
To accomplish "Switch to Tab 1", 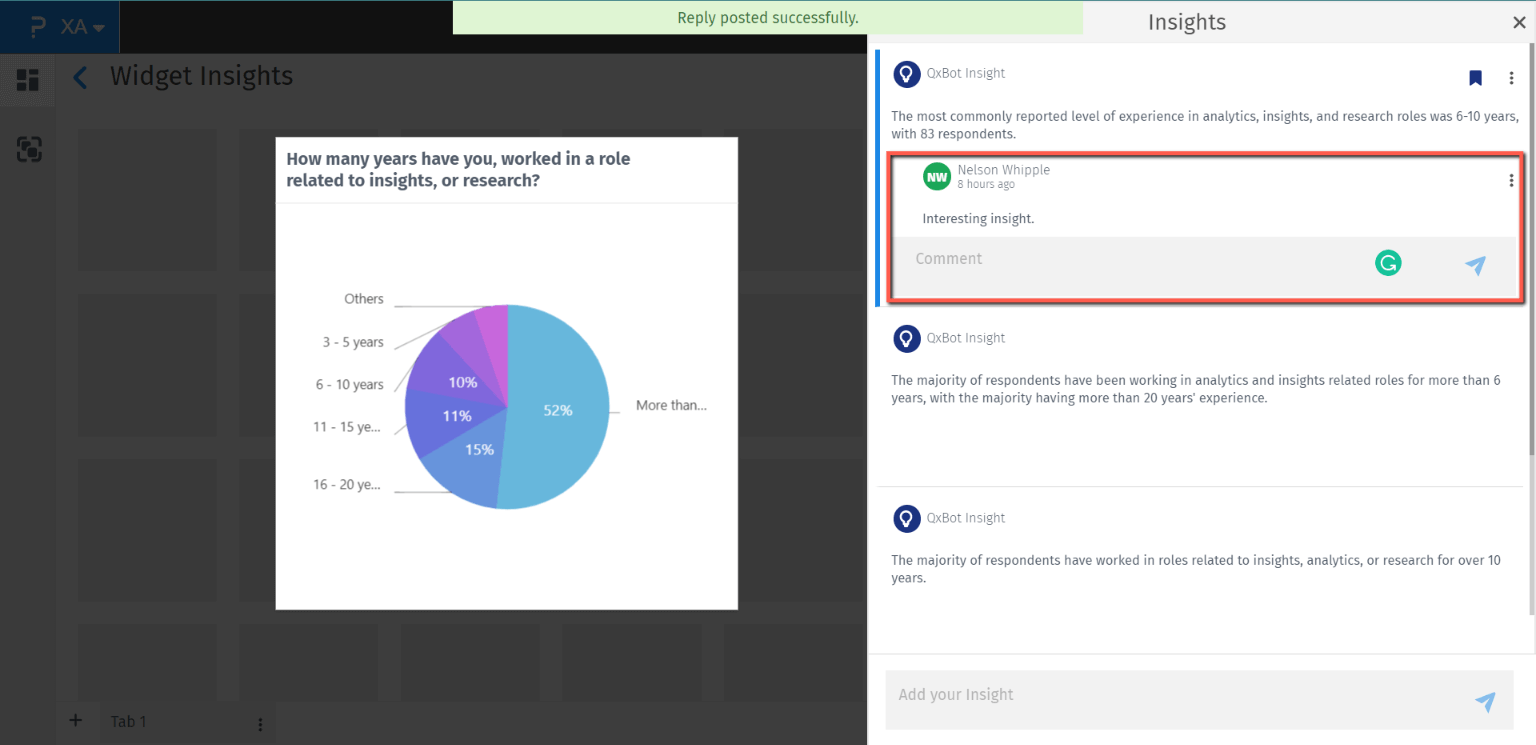I will (128, 721).
